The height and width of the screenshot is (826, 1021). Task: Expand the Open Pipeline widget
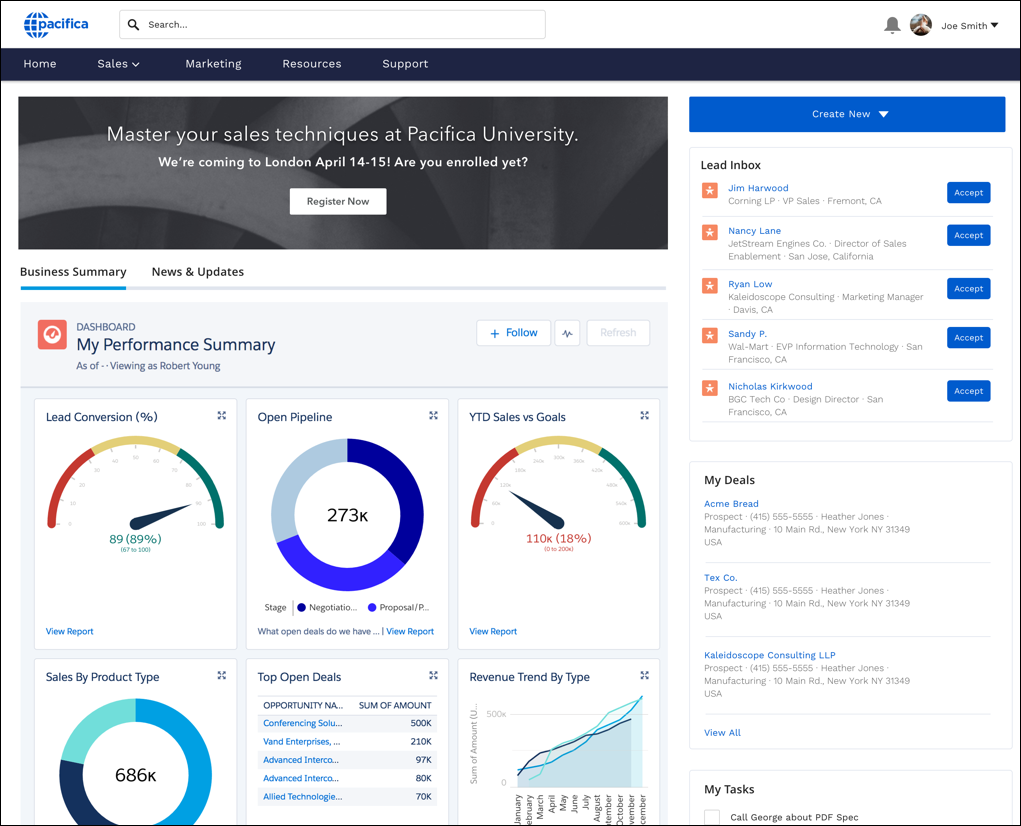tap(433, 415)
